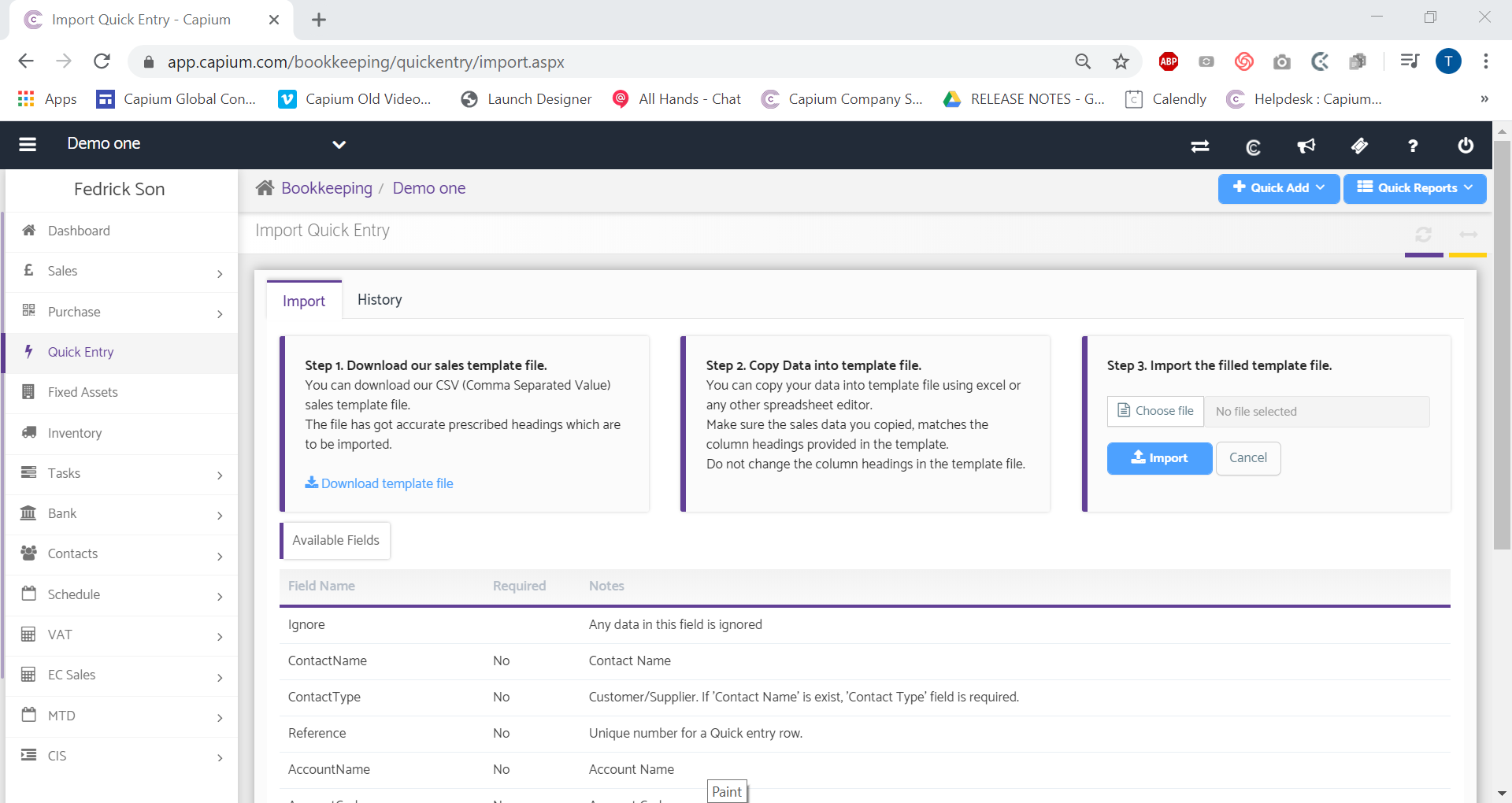
Task: Open the RELEASE NOTES bookmark
Action: [1025, 99]
